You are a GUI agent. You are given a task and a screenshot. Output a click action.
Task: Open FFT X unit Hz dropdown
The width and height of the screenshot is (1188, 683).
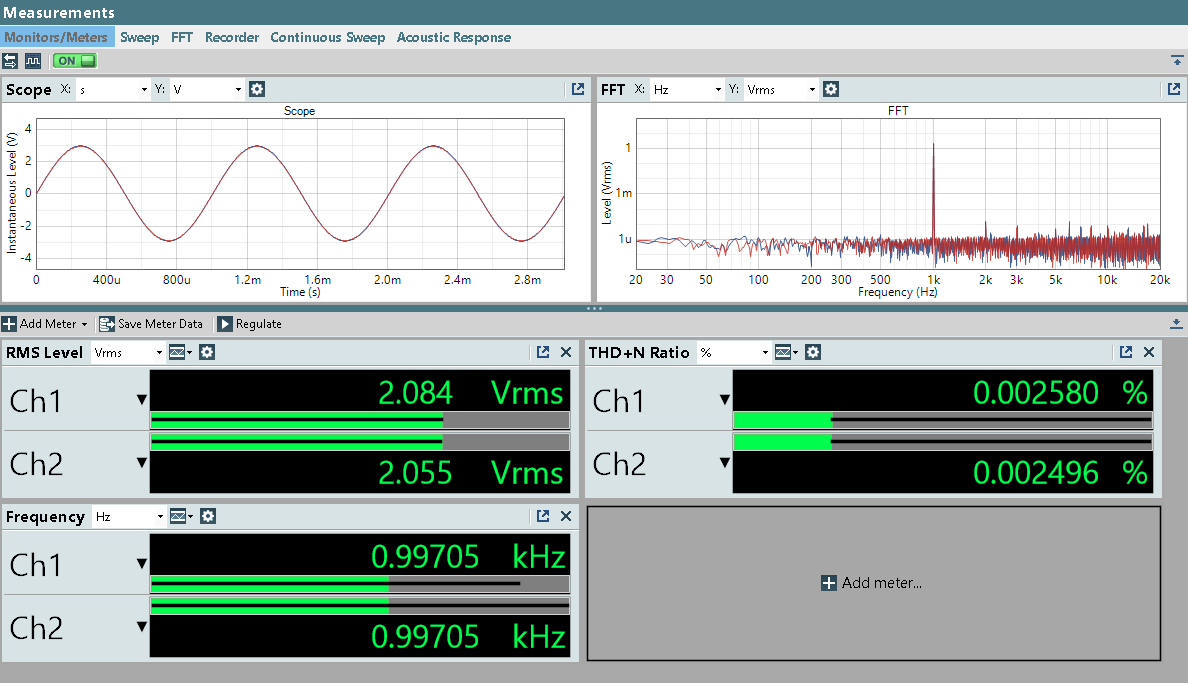[687, 89]
